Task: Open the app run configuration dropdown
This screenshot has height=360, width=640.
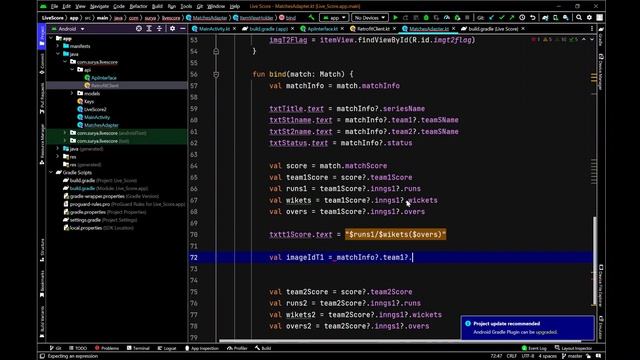Action: pos(334,18)
